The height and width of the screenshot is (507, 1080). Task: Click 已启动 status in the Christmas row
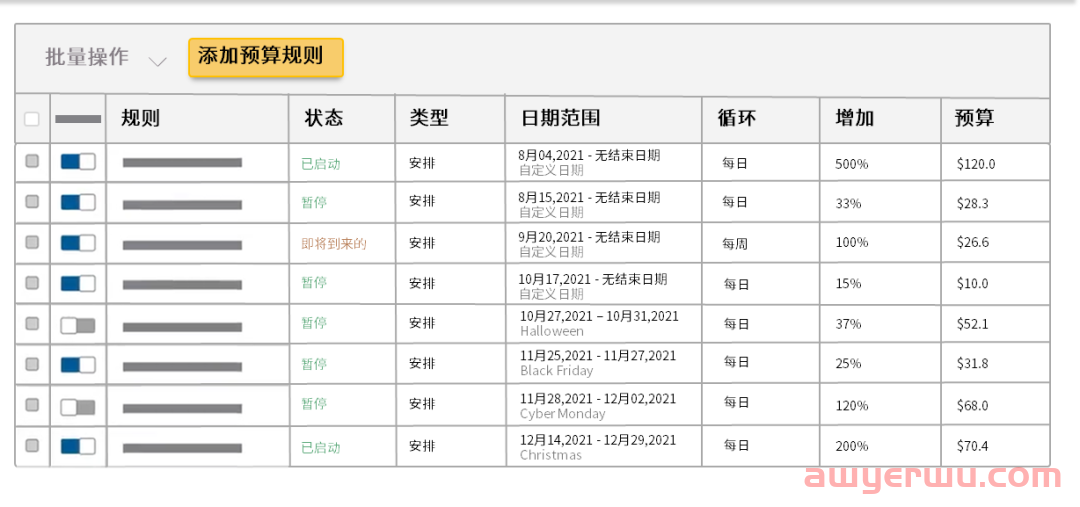pyautogui.click(x=321, y=448)
